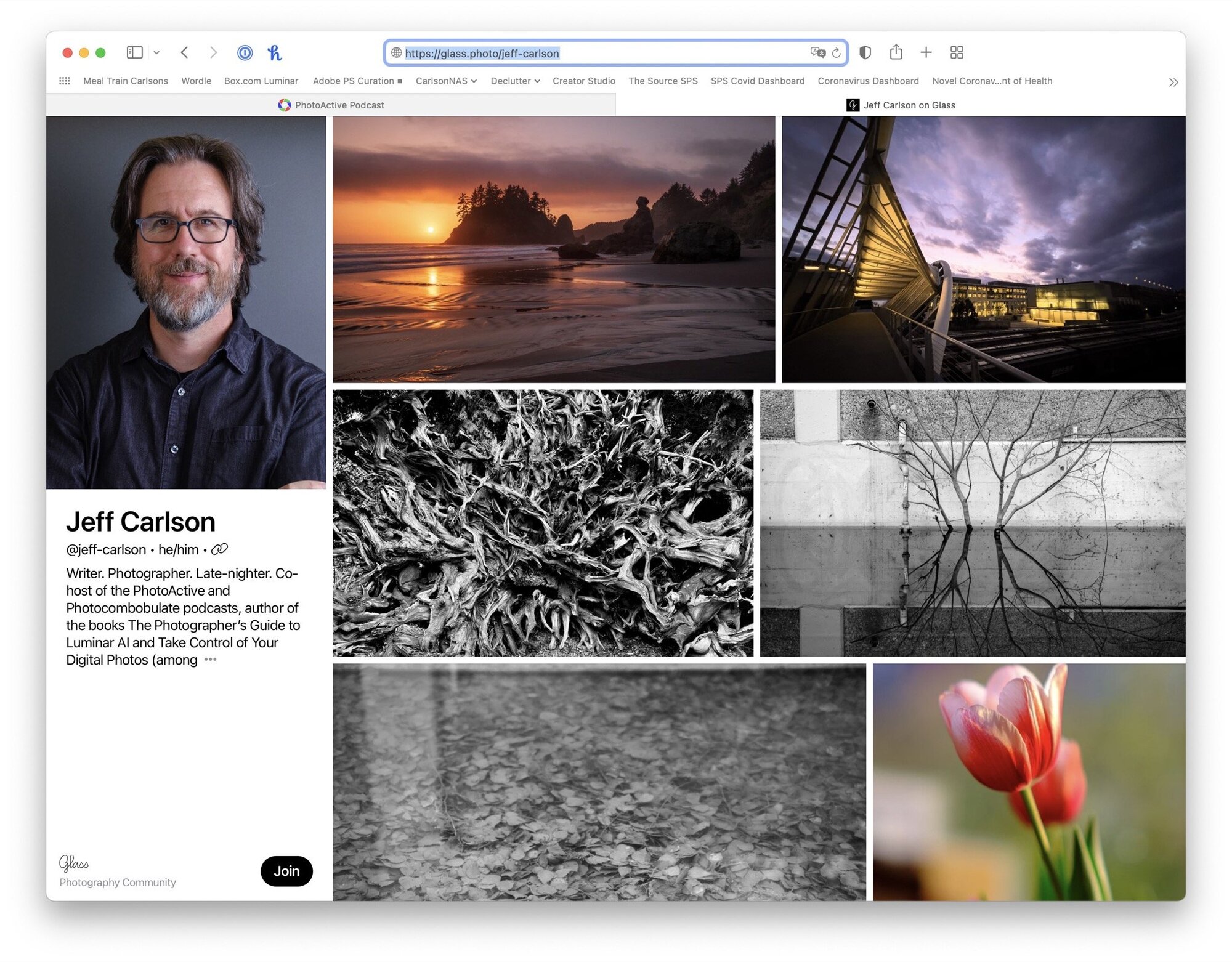Show more bookmarks with the double chevron
Viewport: 1232px width, 962px height.
click(1173, 83)
